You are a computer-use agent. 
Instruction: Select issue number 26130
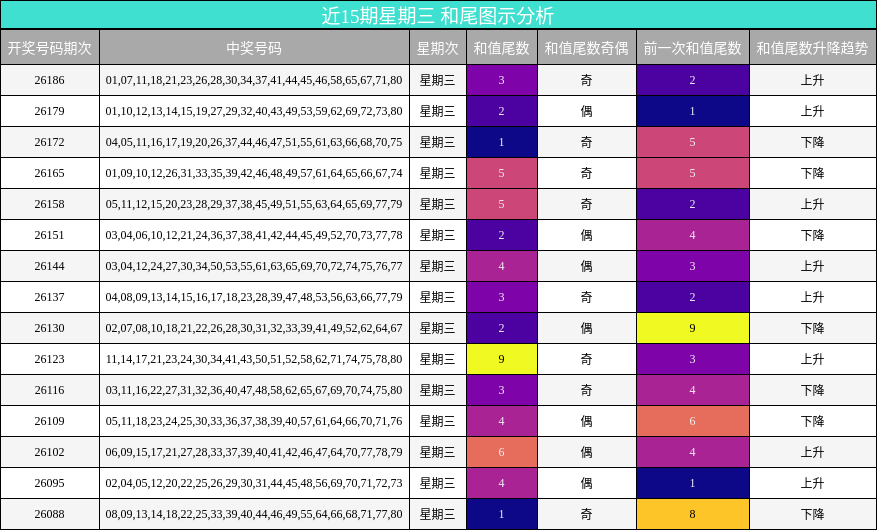50,328
